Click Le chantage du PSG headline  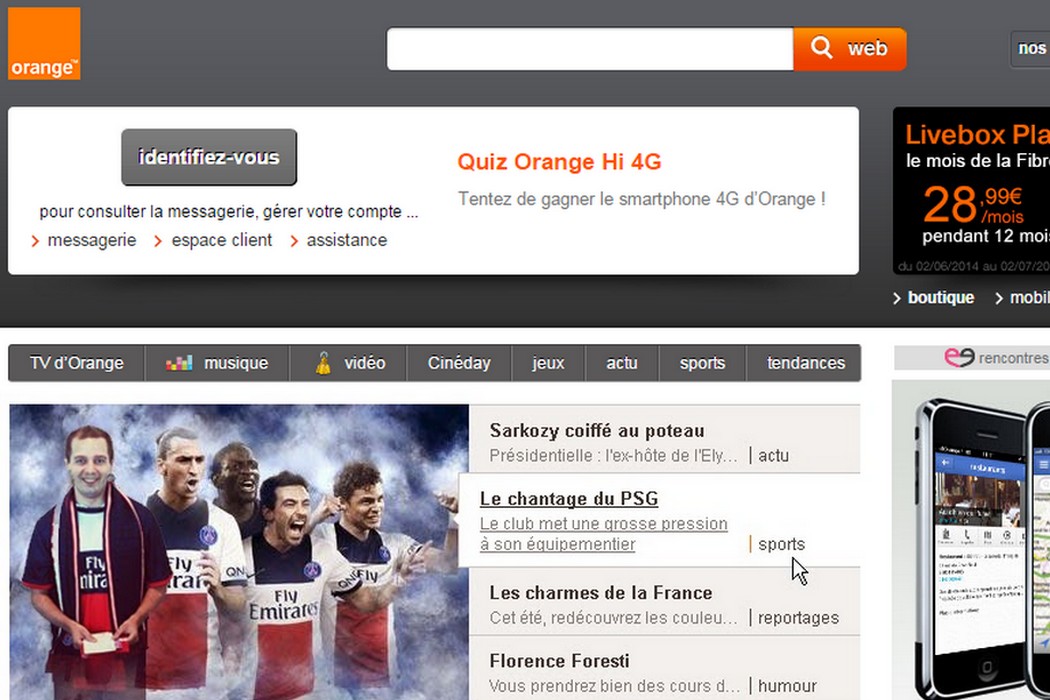click(568, 499)
